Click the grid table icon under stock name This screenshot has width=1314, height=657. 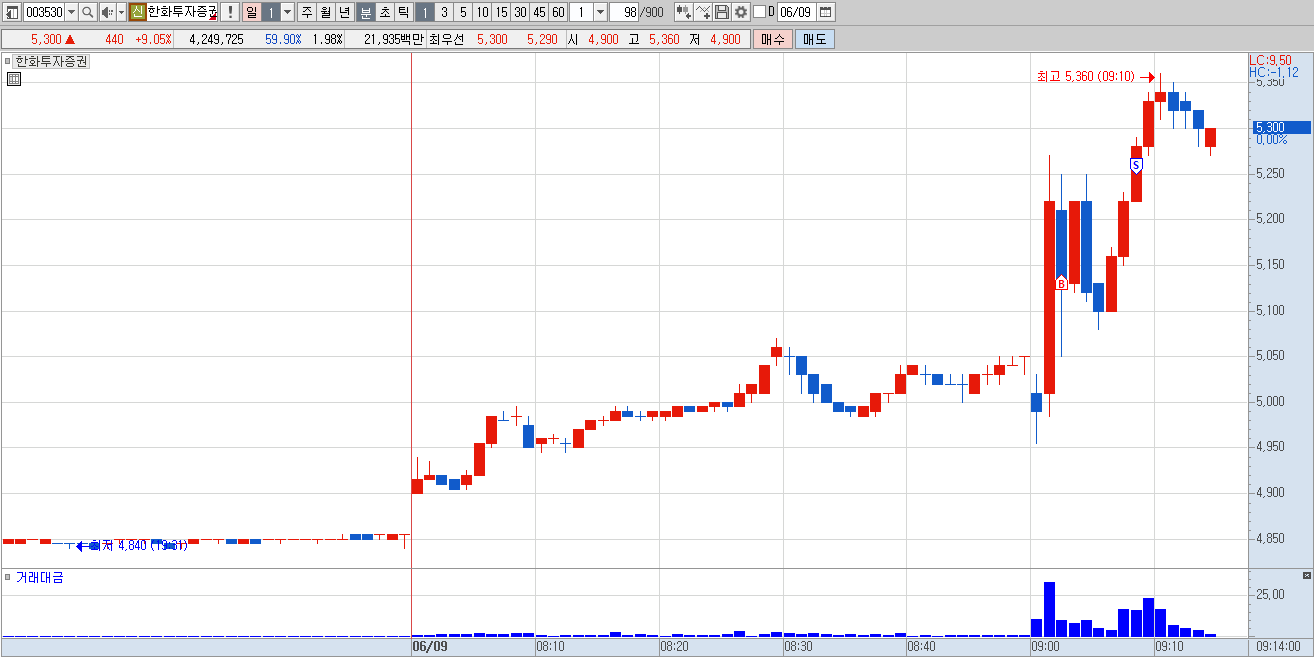point(14,79)
